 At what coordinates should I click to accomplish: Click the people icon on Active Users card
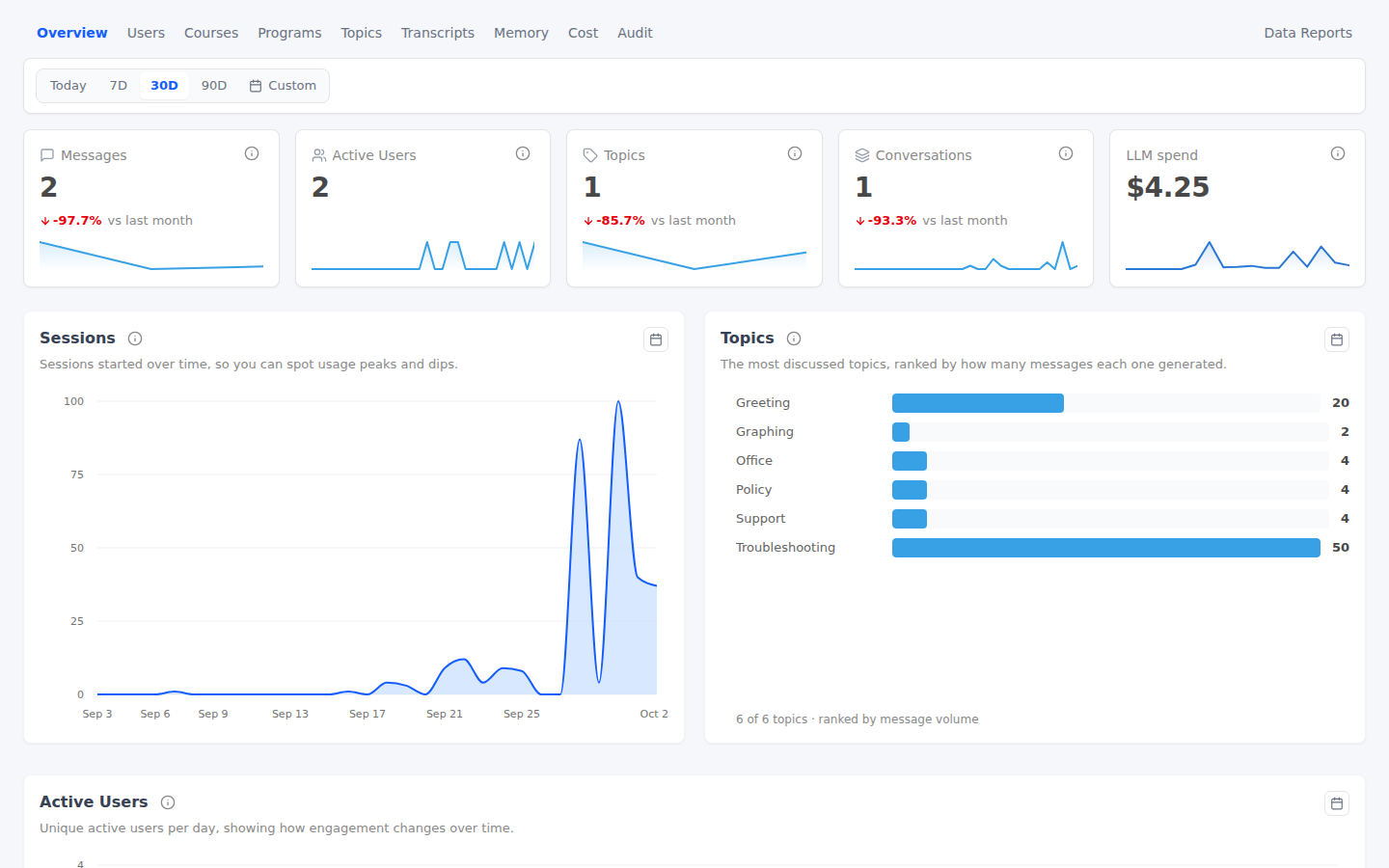[319, 155]
